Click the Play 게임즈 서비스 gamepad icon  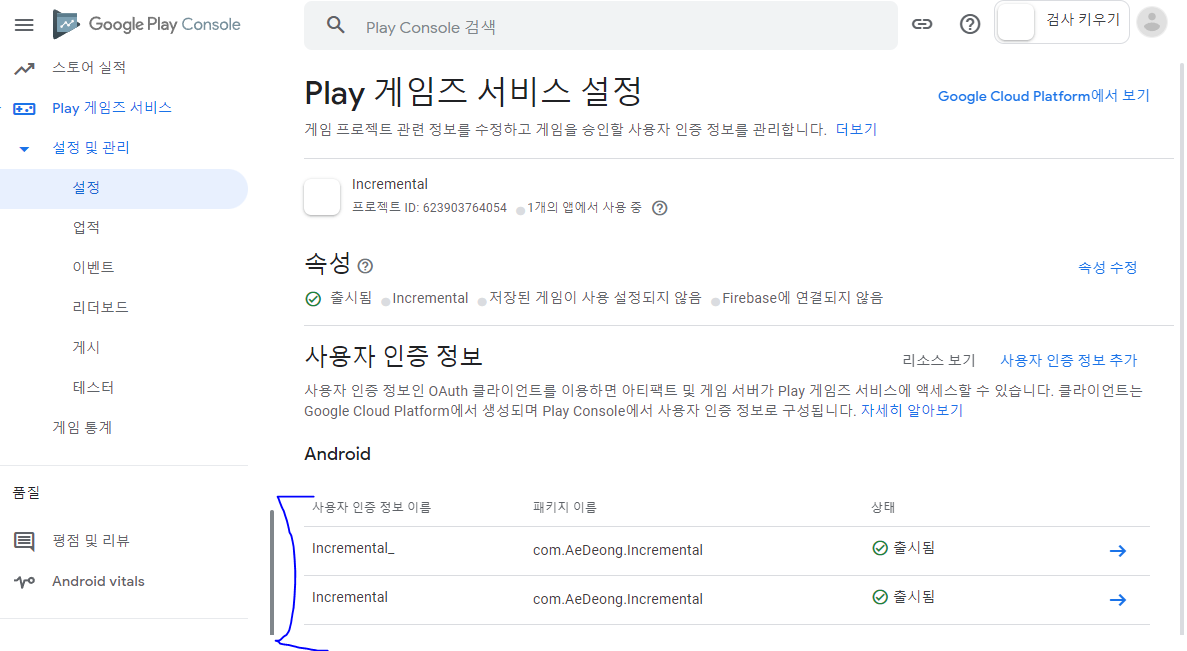24,109
